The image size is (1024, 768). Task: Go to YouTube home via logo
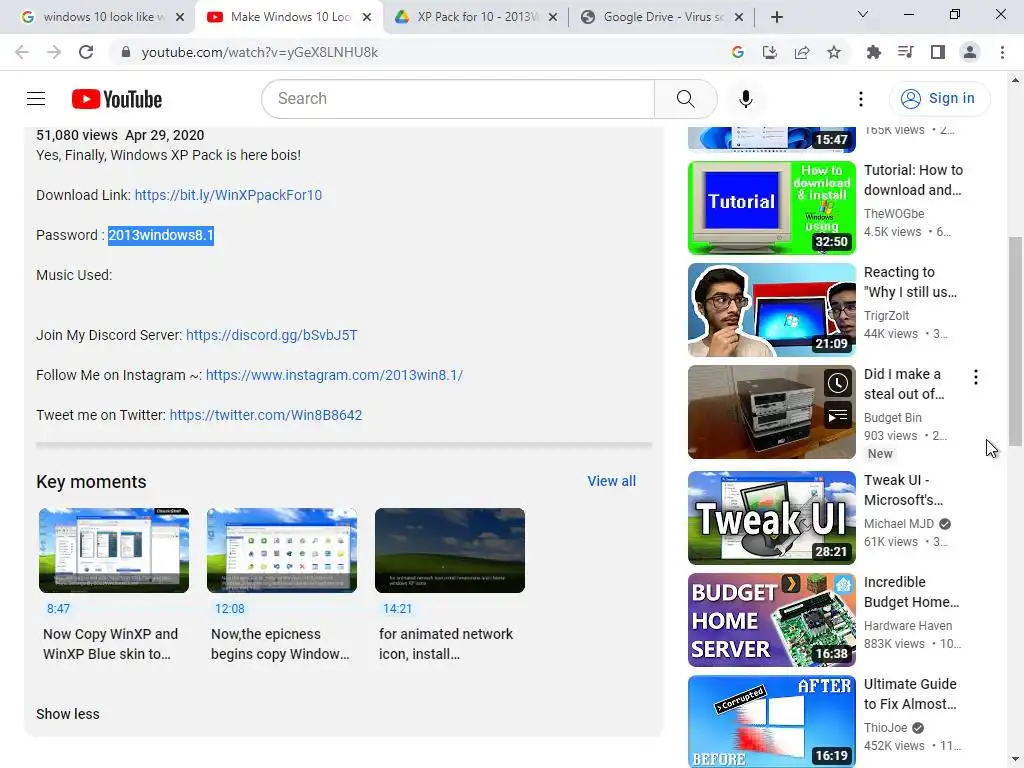(117, 99)
